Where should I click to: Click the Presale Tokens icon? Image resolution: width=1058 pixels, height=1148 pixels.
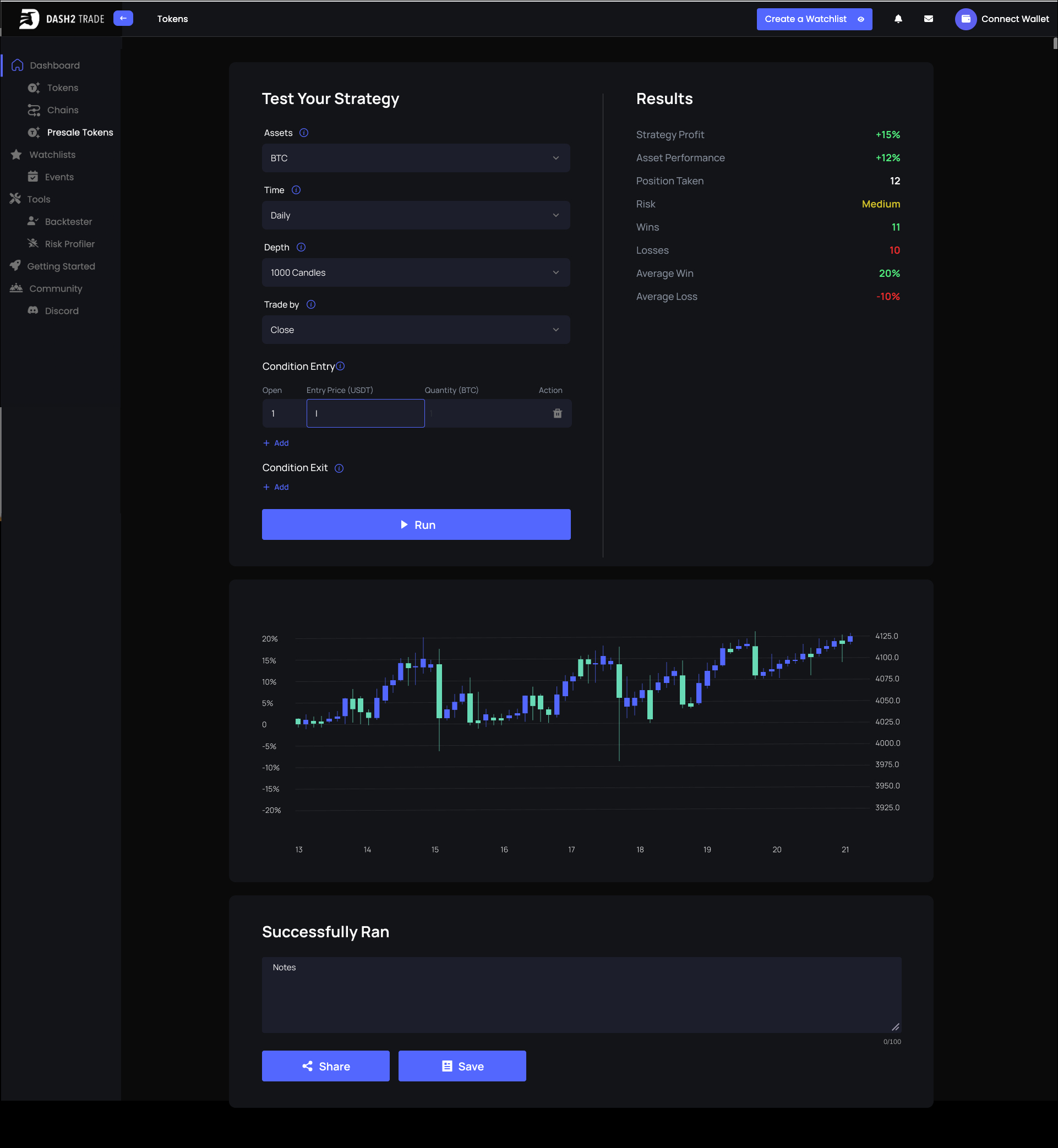click(34, 132)
